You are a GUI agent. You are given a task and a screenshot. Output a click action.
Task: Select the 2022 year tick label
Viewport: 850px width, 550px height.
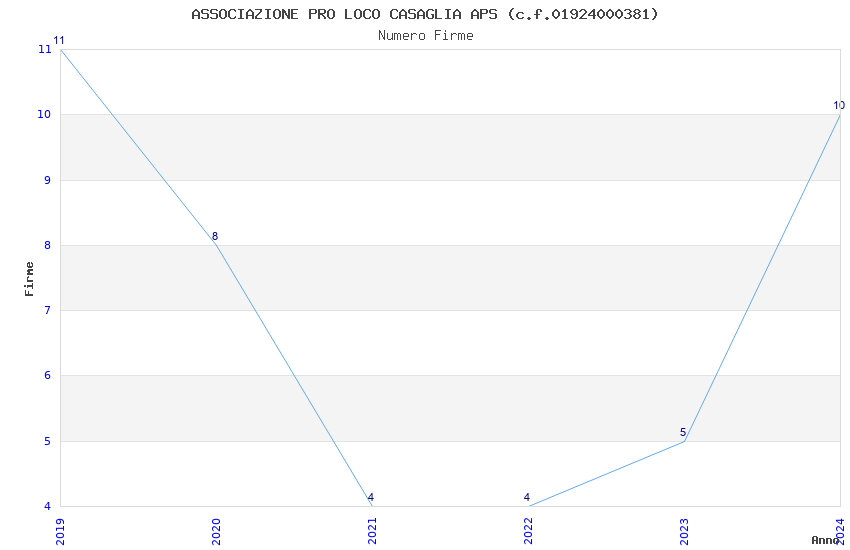click(x=529, y=532)
